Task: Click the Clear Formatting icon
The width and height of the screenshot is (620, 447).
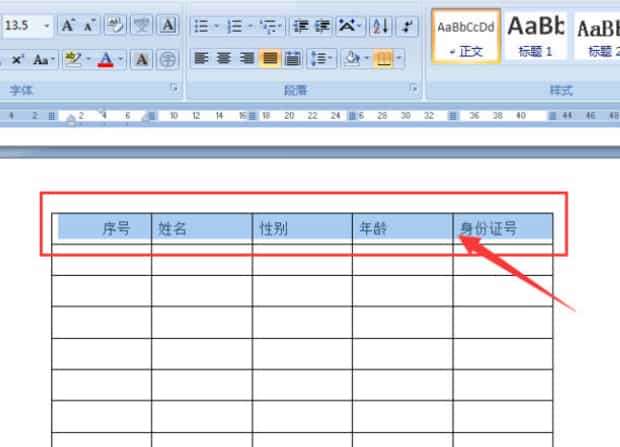Action: point(115,25)
